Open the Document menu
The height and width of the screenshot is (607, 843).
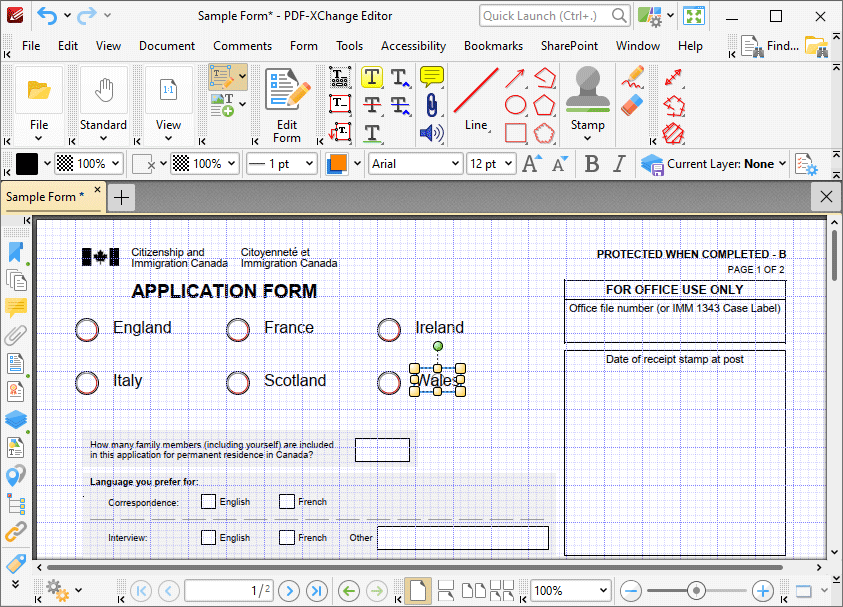click(167, 46)
